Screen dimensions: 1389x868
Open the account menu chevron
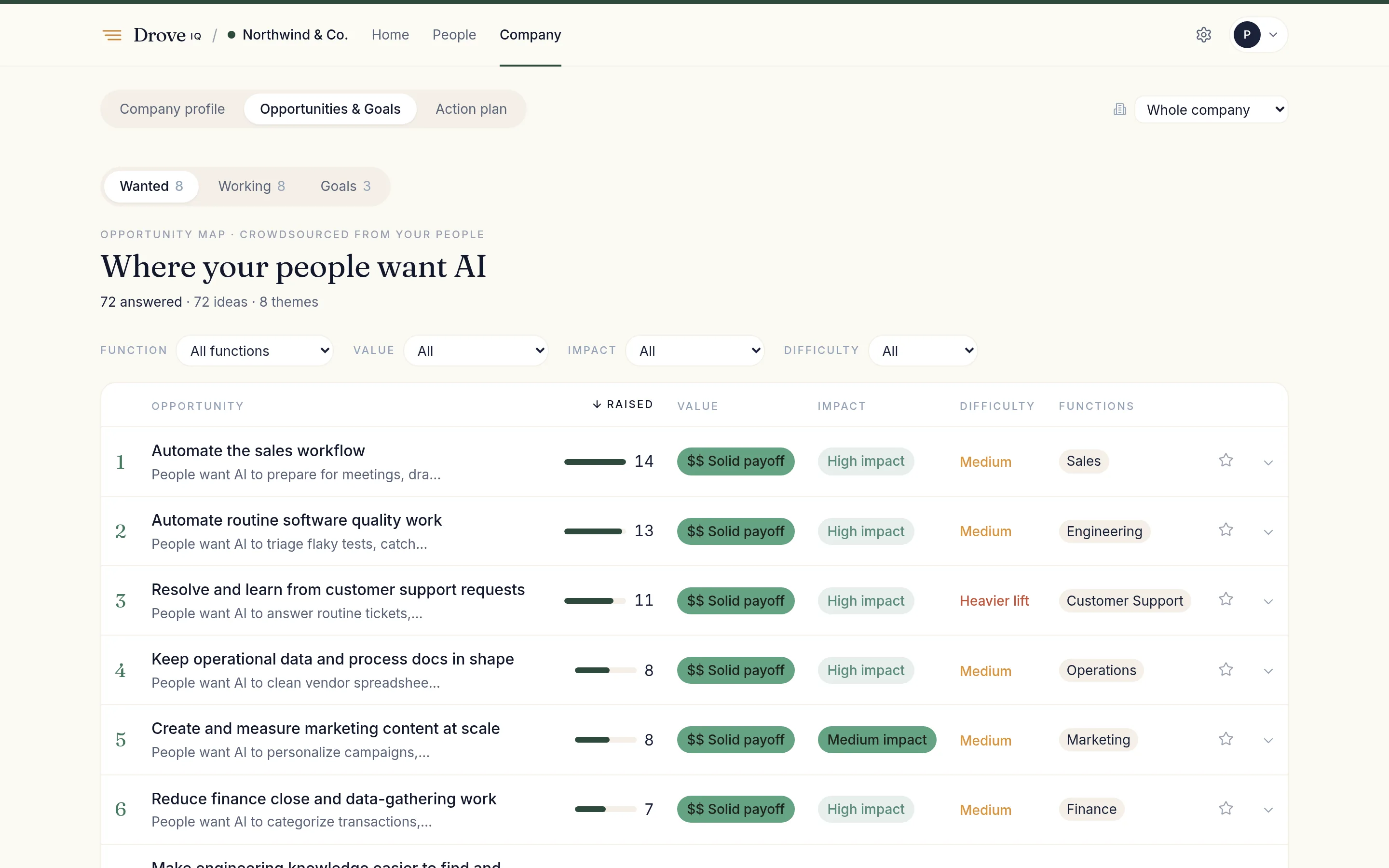click(x=1273, y=35)
